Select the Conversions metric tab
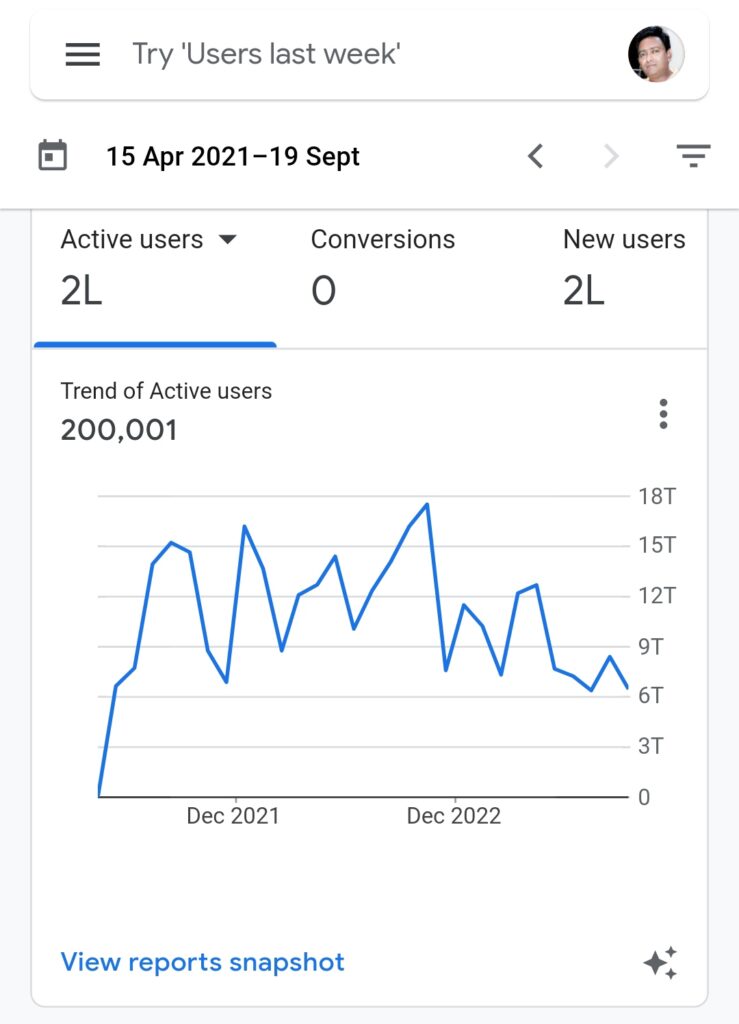This screenshot has height=1024, width=739. pyautogui.click(x=382, y=266)
